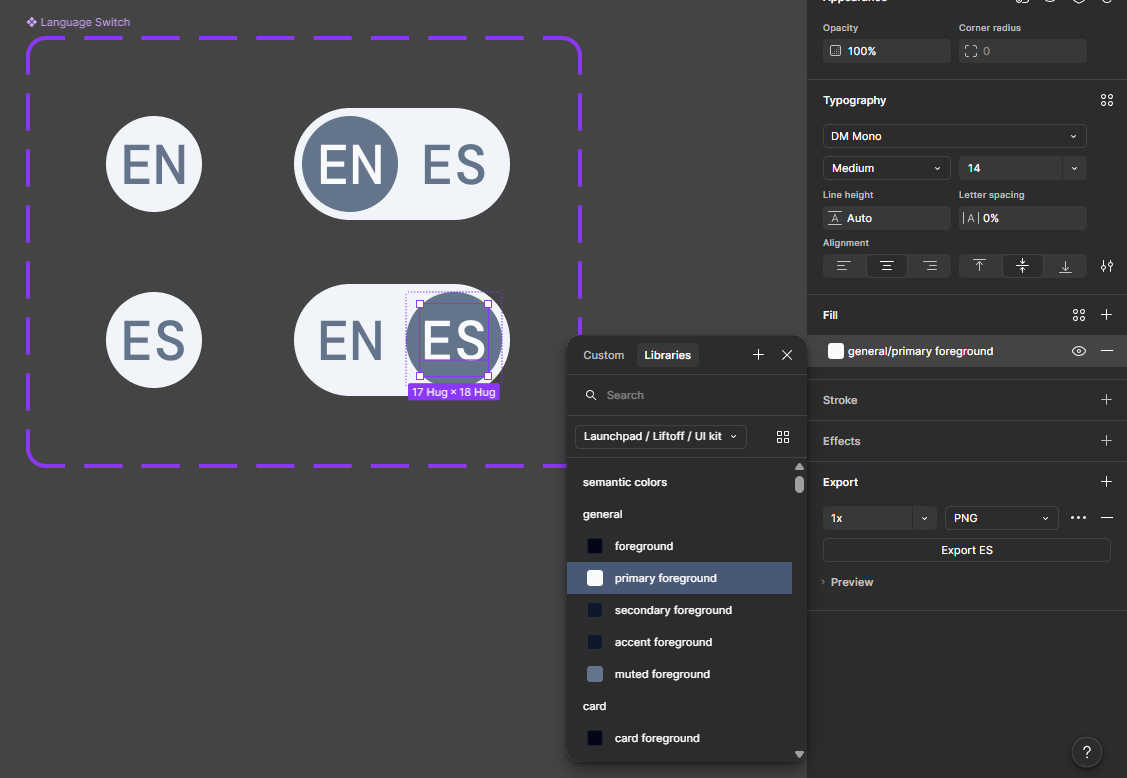Click plus icon in color picker header
Screen dimensions: 1127x778
[758, 355]
